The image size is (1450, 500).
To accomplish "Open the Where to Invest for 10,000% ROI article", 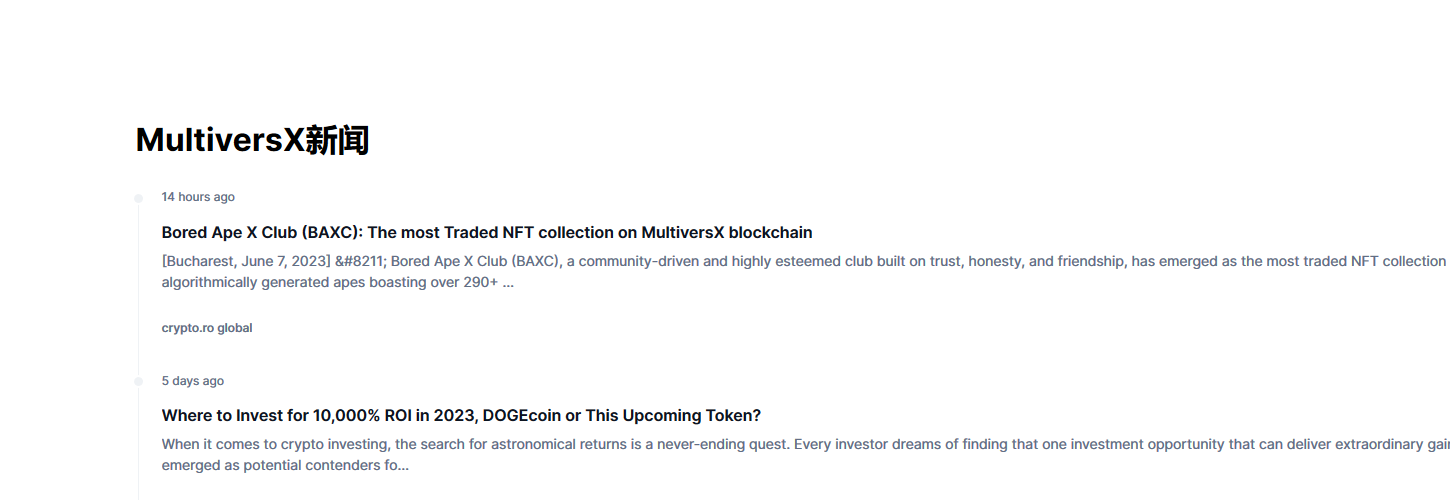I will point(461,415).
